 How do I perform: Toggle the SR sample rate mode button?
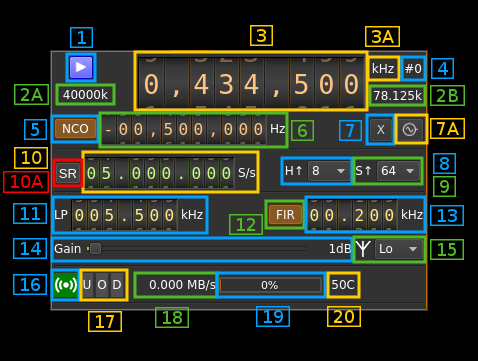pyautogui.click(x=68, y=173)
